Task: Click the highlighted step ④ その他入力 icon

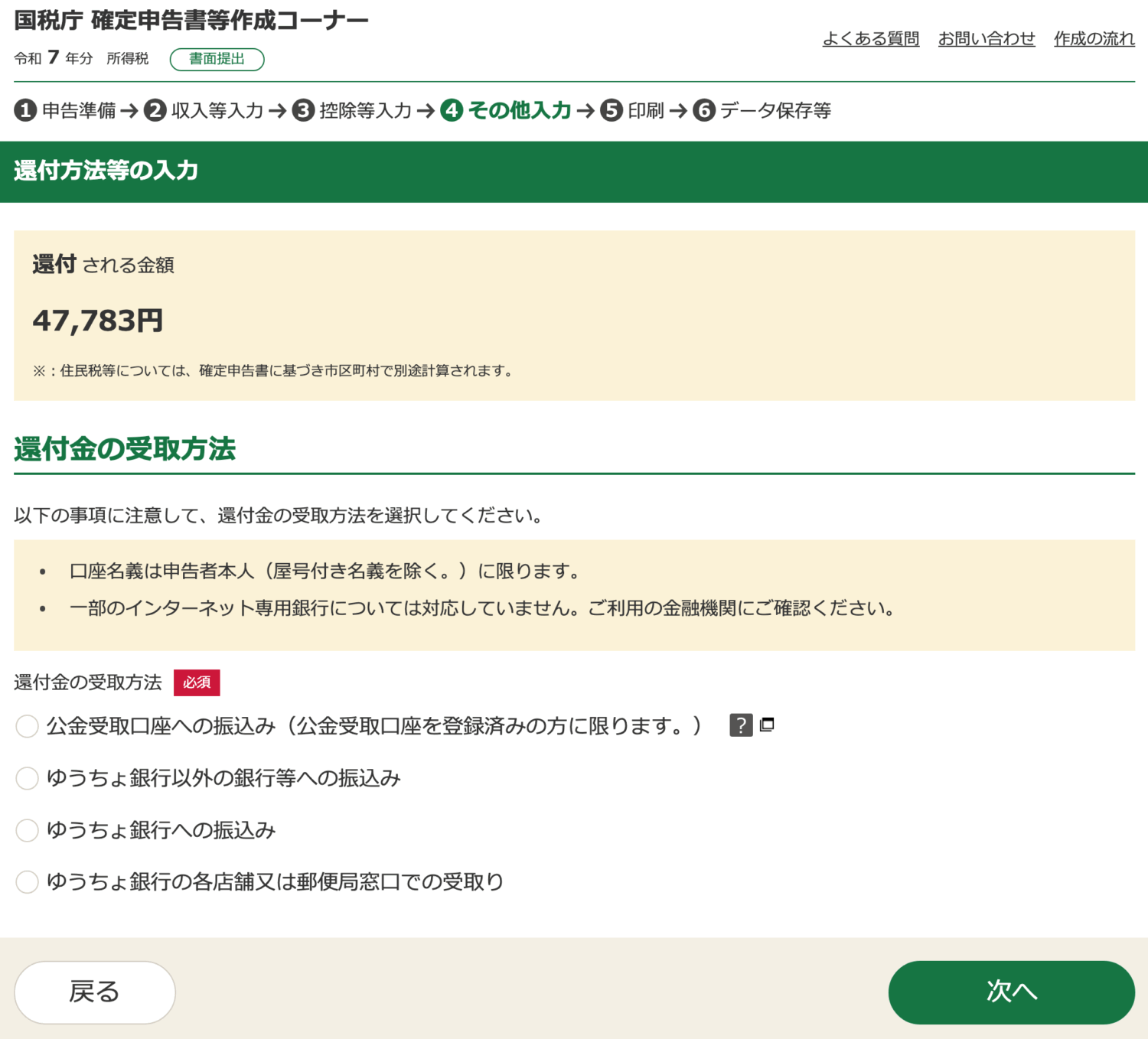Action: 453,110
